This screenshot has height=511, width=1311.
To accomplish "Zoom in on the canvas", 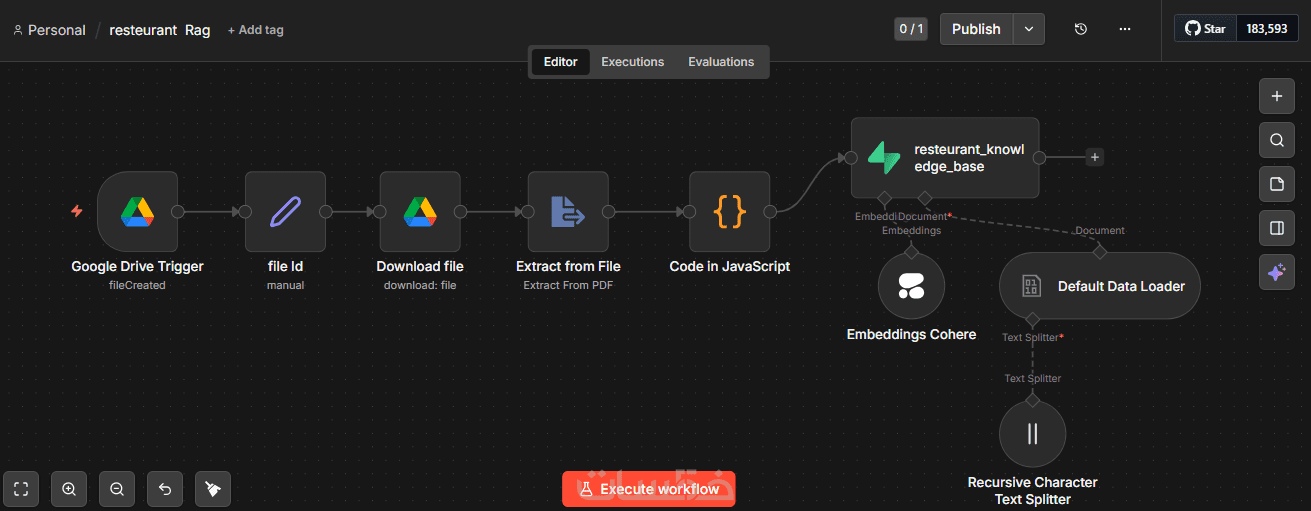I will point(69,489).
